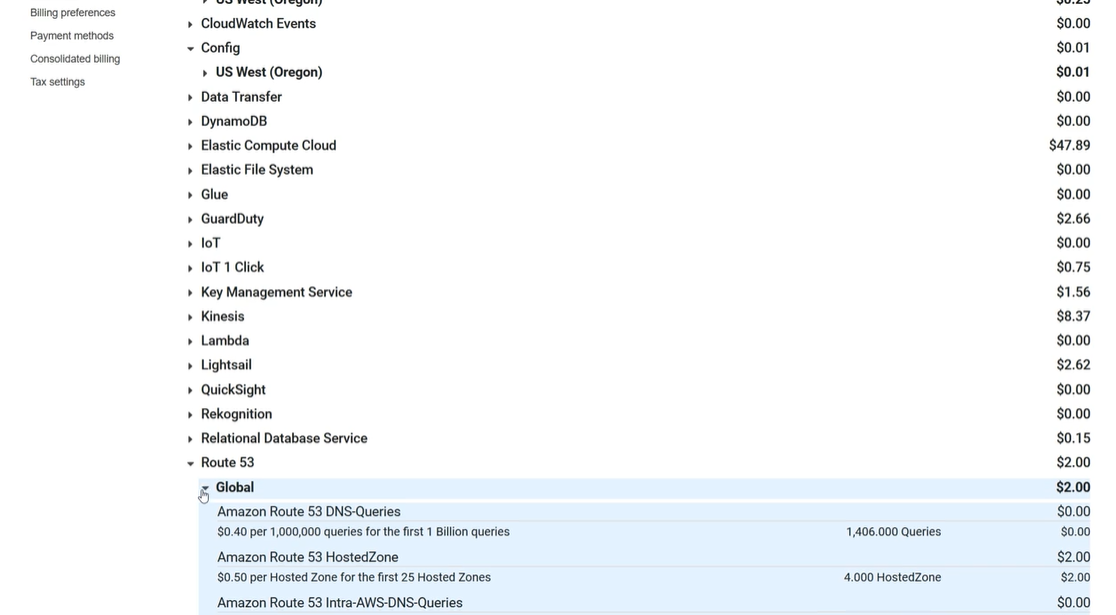Select the Route 53 service label

point(227,463)
